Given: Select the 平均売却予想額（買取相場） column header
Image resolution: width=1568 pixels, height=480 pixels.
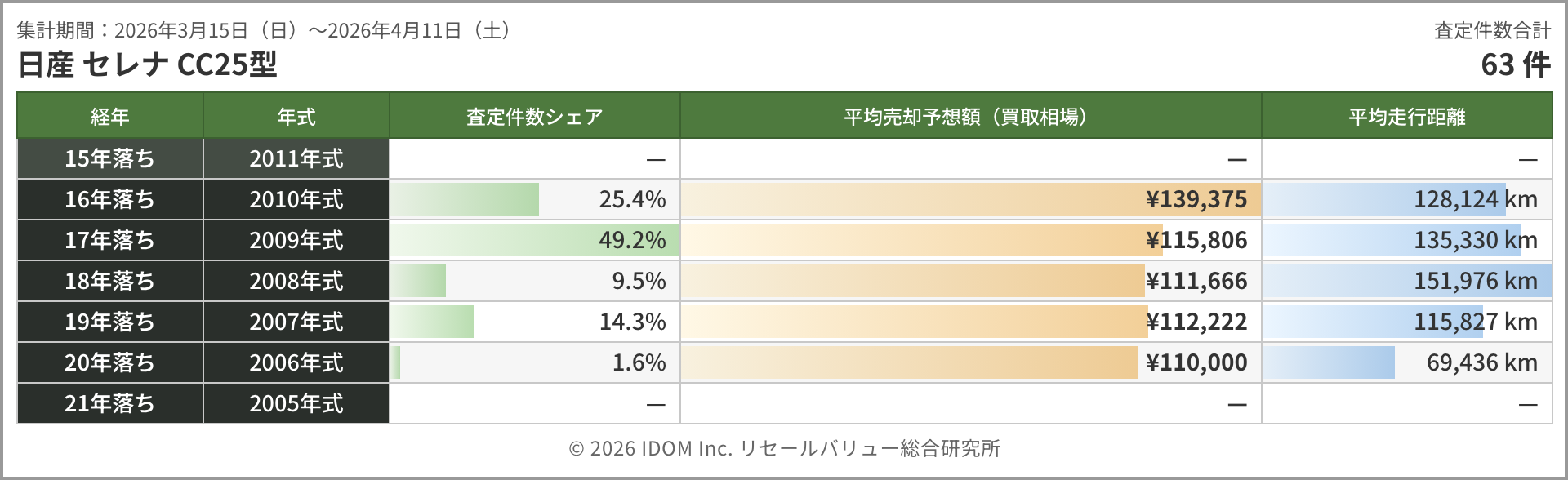Looking at the screenshot, I should 970,117.
